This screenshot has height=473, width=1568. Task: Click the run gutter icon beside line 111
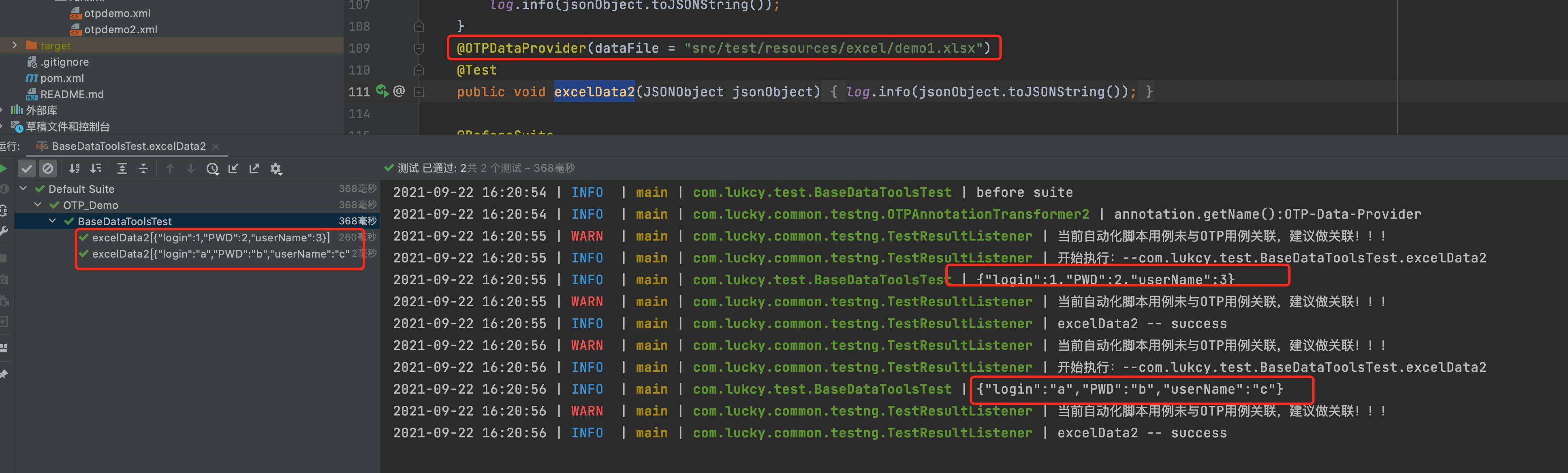pos(382,91)
